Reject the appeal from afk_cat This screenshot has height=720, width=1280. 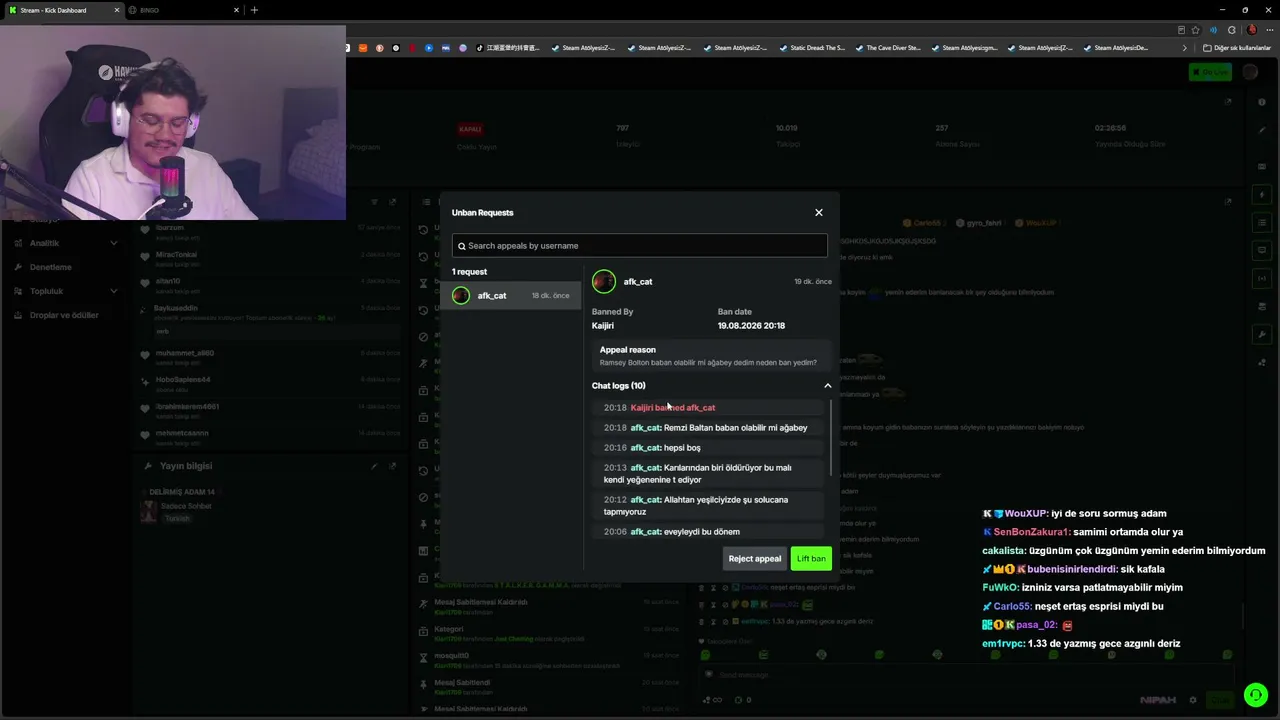[755, 559]
